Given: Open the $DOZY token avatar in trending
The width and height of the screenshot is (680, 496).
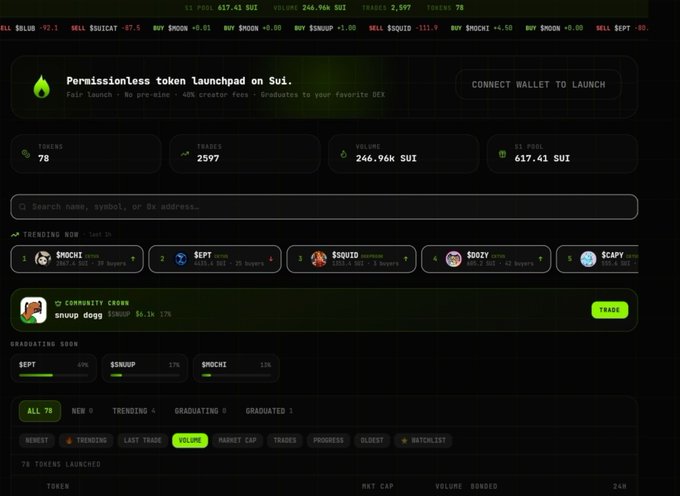Looking at the screenshot, I should (454, 259).
